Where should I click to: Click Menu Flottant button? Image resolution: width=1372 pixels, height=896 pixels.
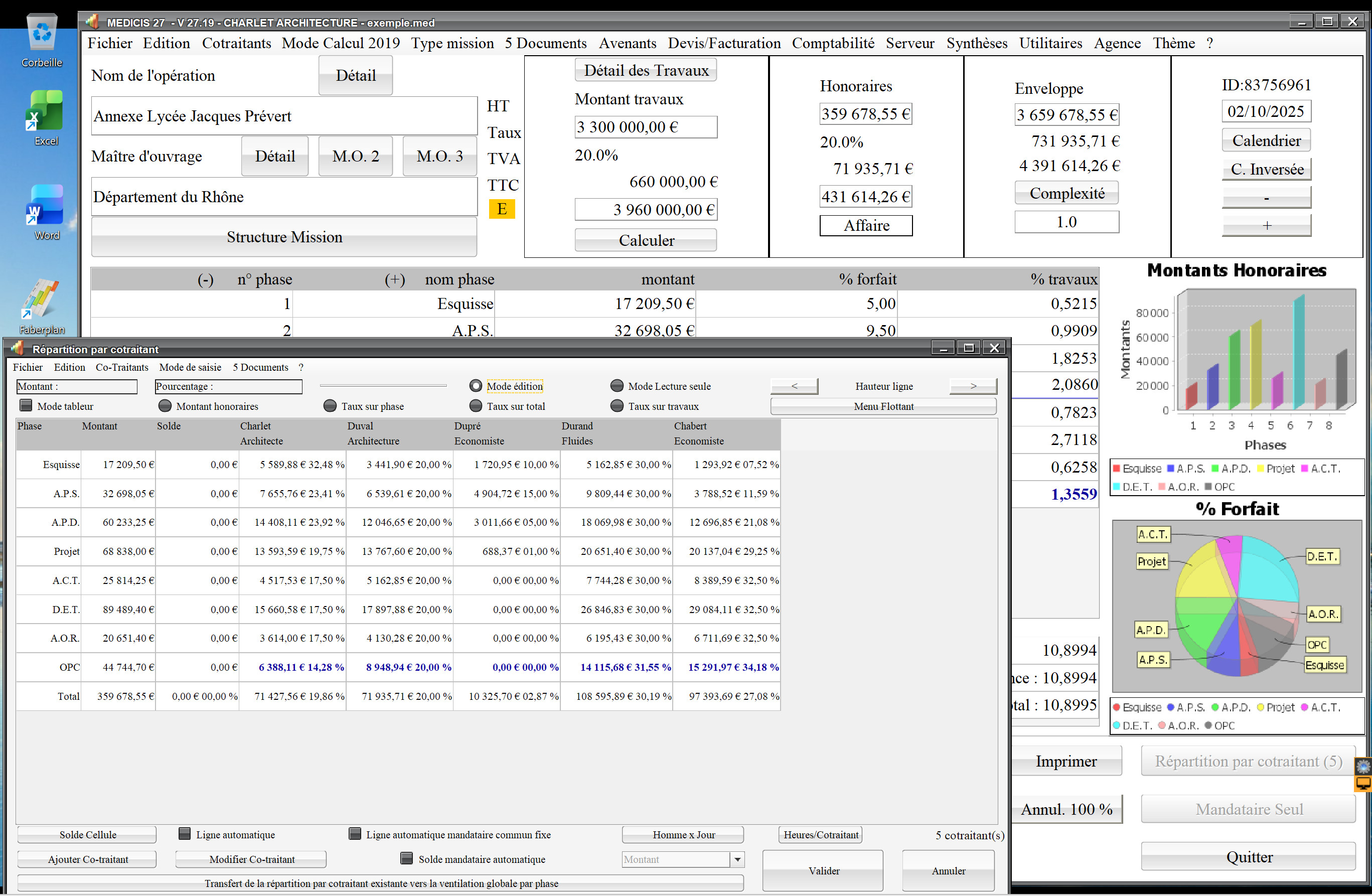point(883,406)
